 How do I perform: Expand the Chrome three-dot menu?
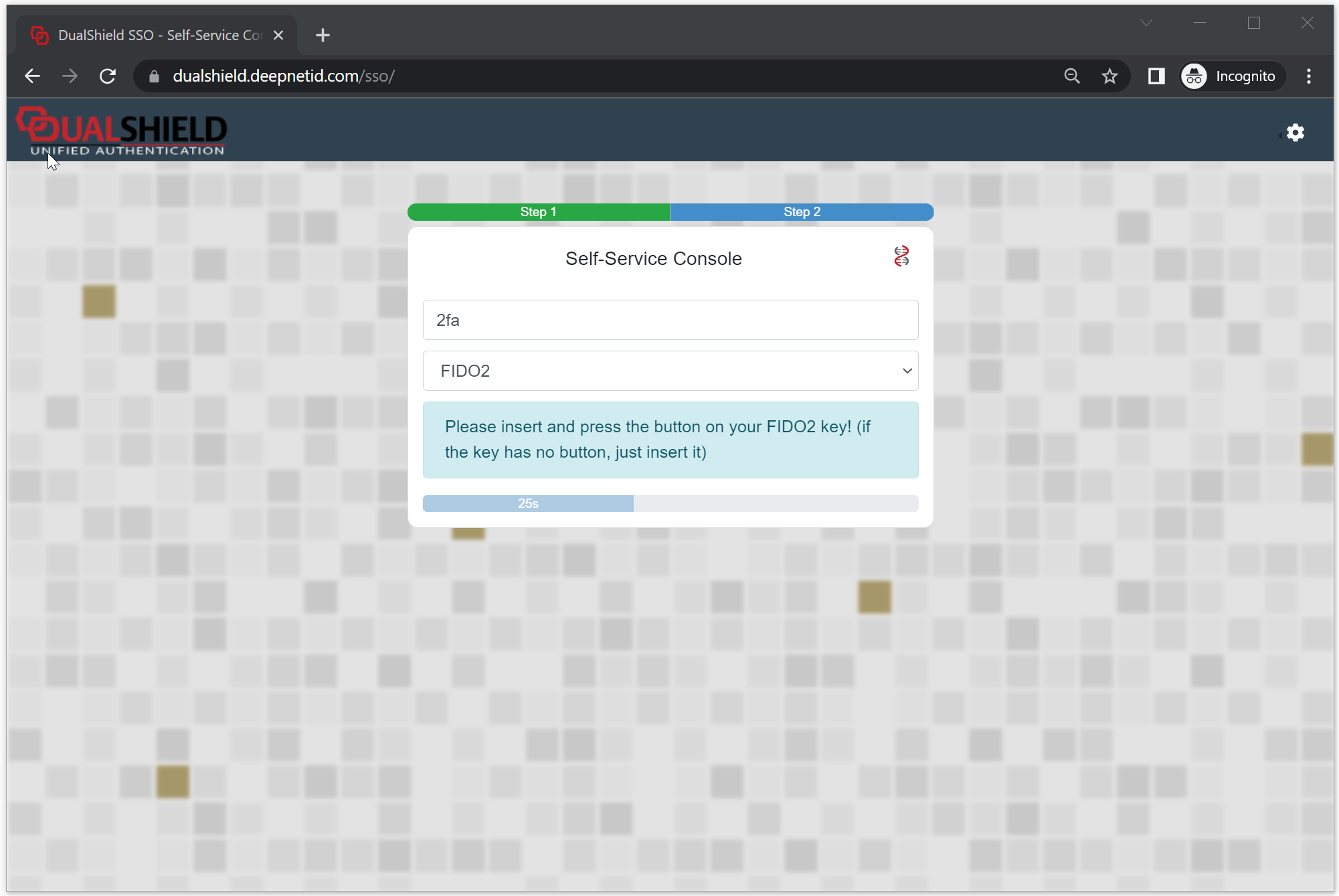(1308, 76)
